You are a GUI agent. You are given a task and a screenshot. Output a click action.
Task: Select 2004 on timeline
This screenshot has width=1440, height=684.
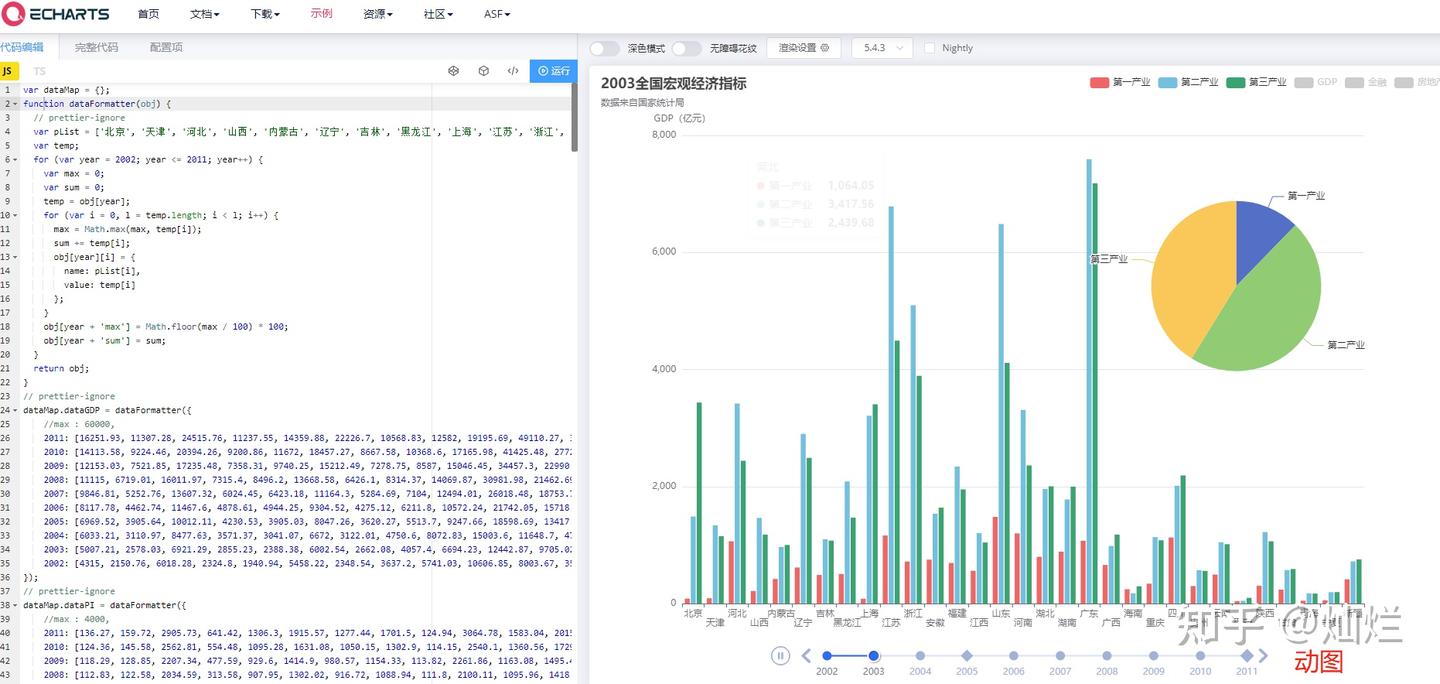tap(920, 656)
